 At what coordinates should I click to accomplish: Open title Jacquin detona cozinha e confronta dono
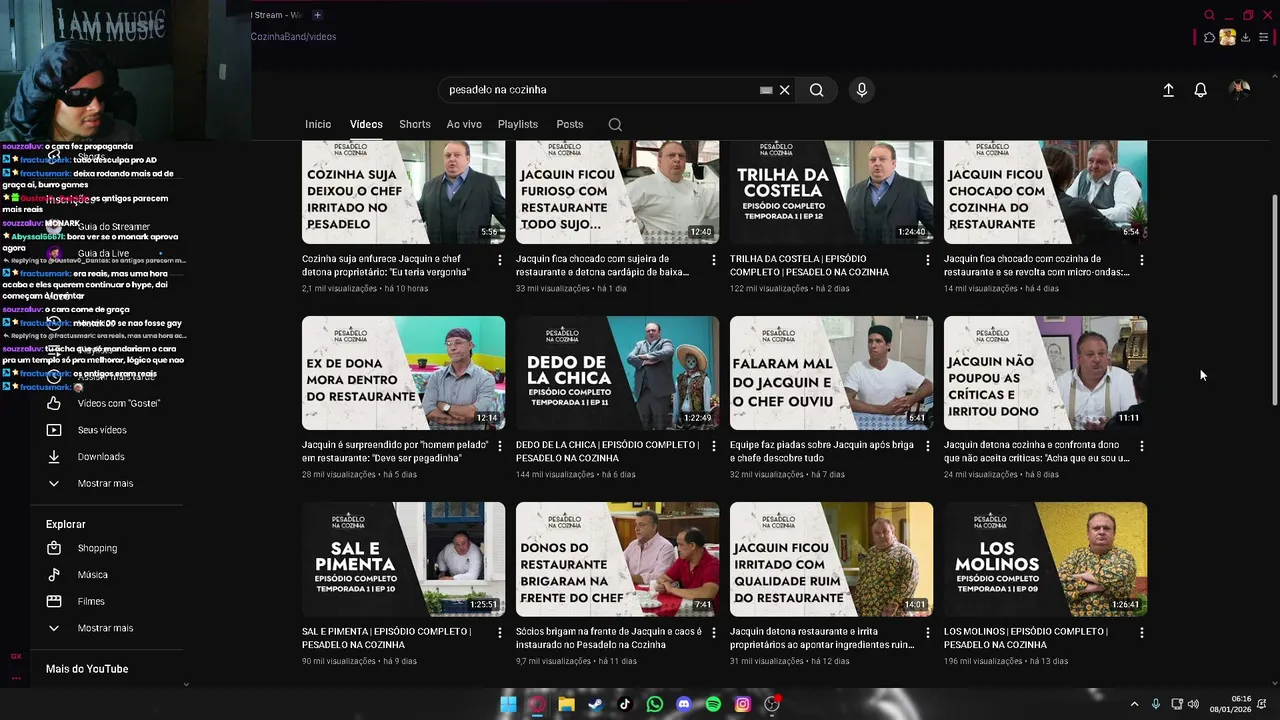pyautogui.click(x=1037, y=451)
